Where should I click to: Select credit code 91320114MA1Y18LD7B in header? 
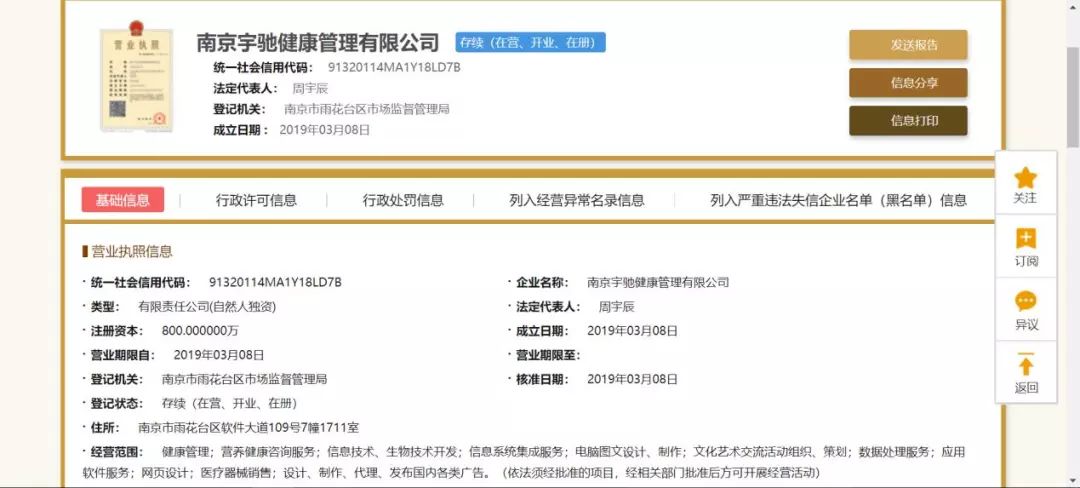coord(394,67)
